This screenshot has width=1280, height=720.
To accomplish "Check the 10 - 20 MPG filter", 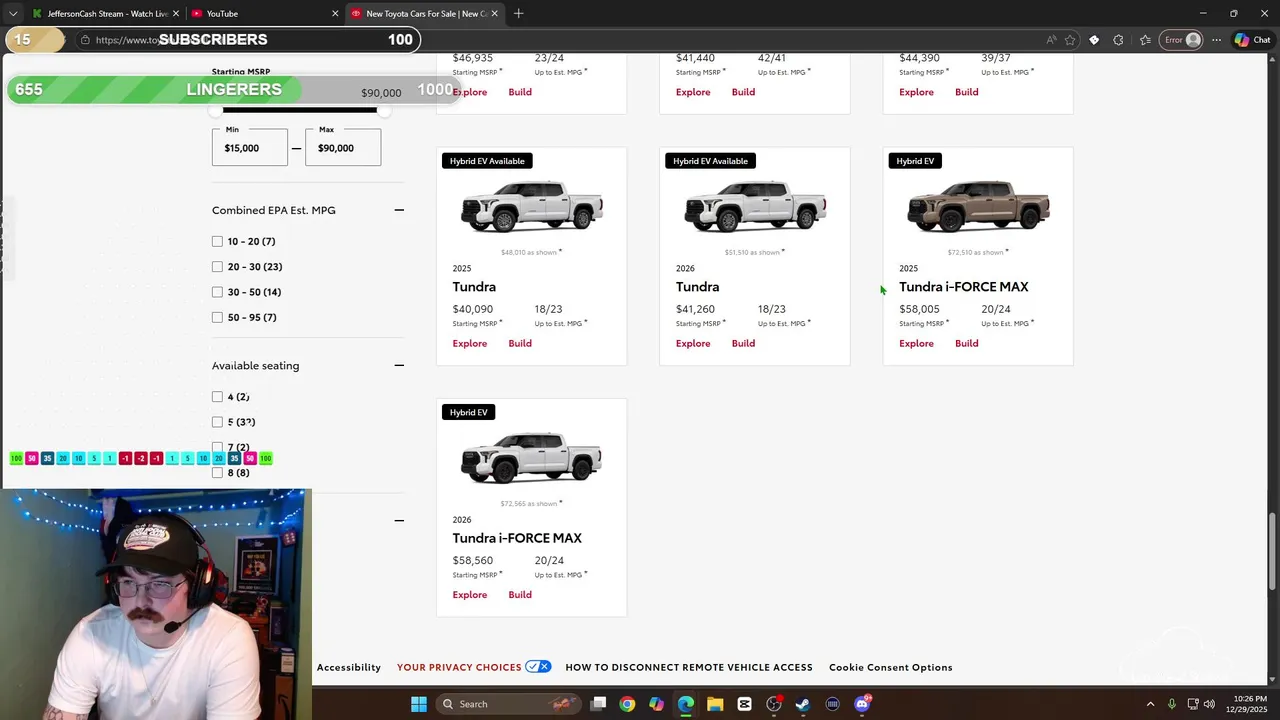I will 217,241.
